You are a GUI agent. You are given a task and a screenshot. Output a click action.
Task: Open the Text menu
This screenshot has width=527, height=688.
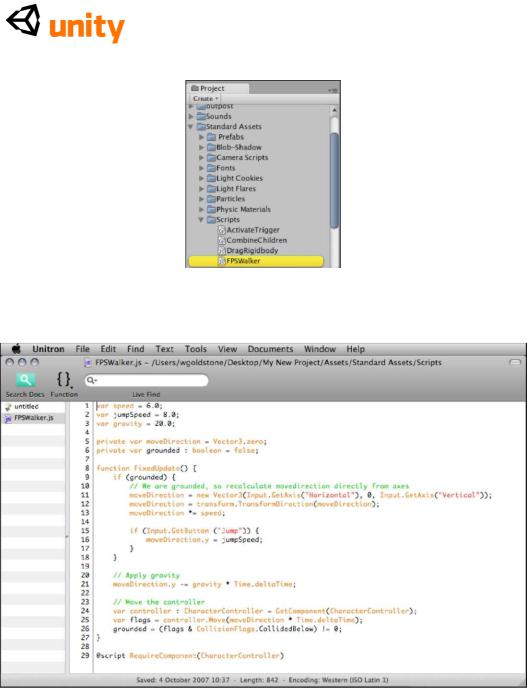pyautogui.click(x=165, y=349)
